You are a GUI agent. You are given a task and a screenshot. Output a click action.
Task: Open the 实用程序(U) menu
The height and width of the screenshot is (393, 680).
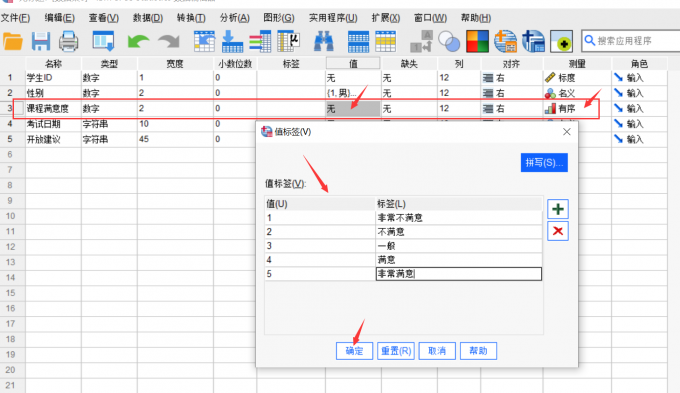(x=333, y=18)
